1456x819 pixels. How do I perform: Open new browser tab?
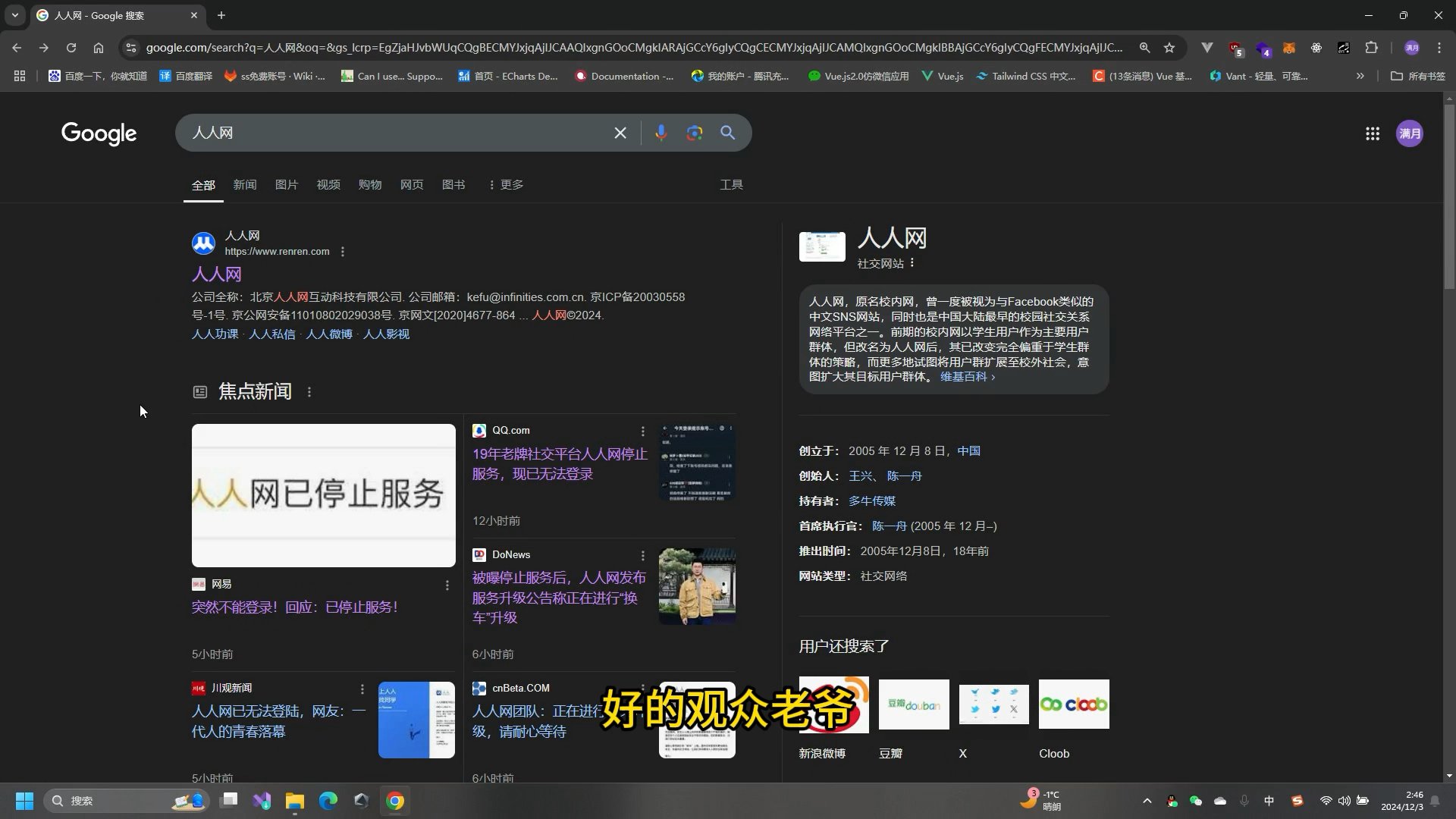221,15
